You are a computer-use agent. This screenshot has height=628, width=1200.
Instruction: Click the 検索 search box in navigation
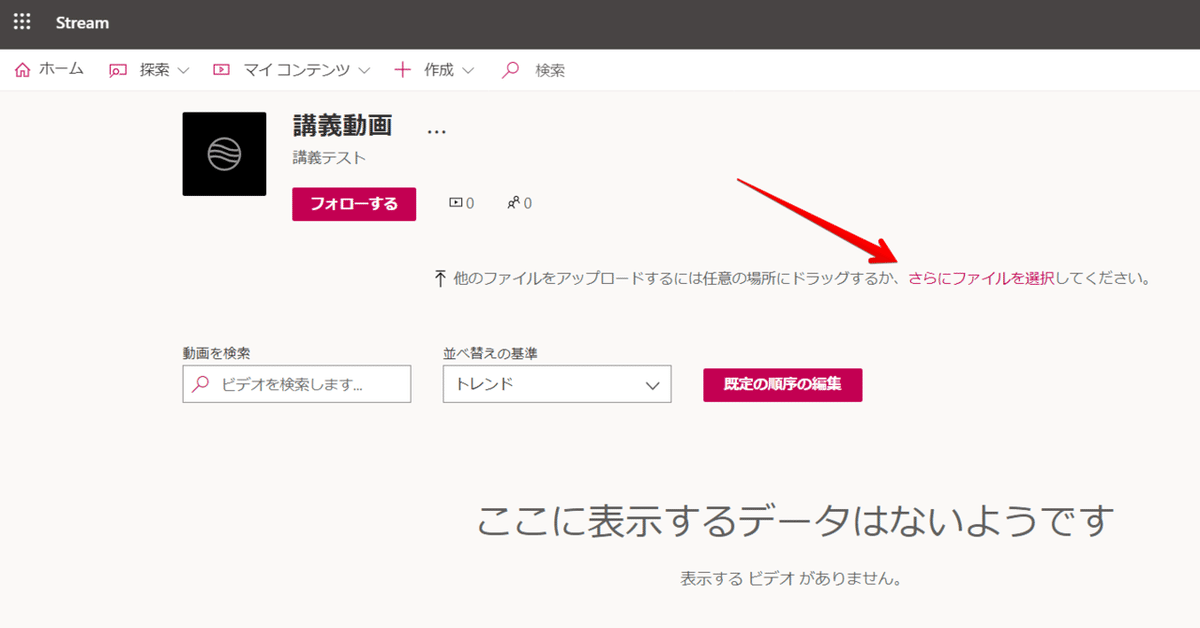pos(550,70)
